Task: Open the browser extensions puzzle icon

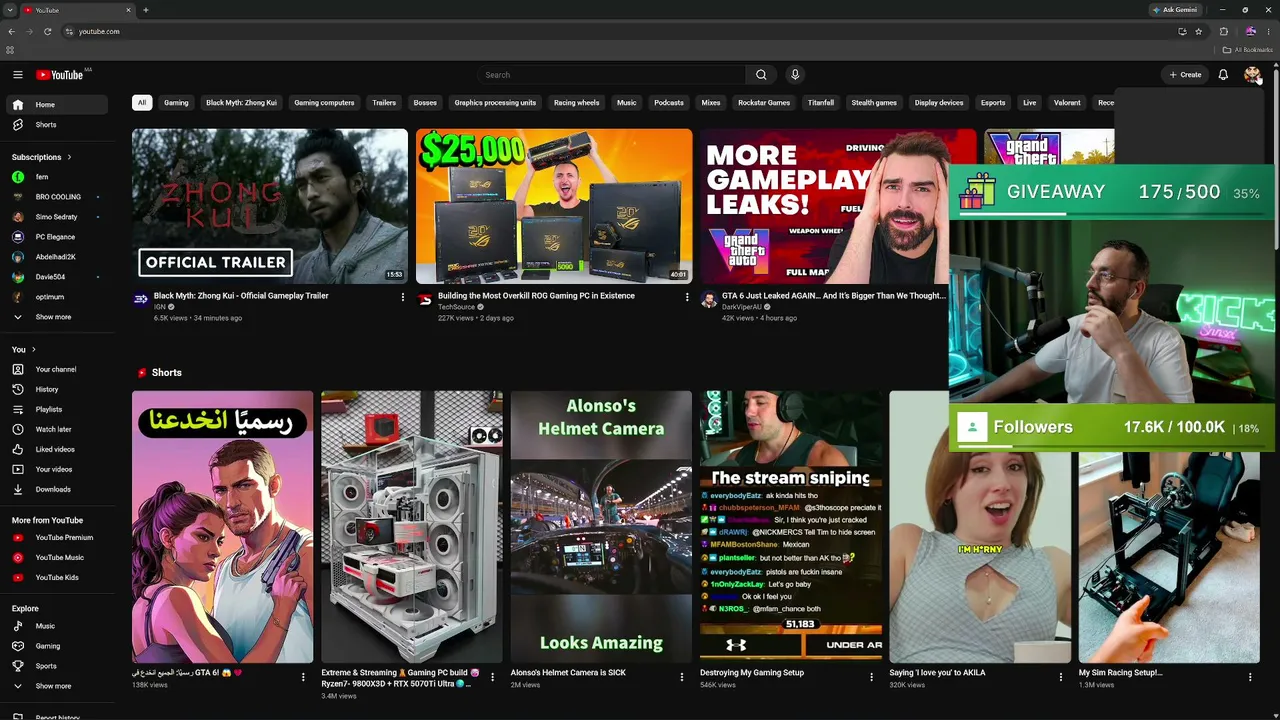Action: coord(1224,32)
